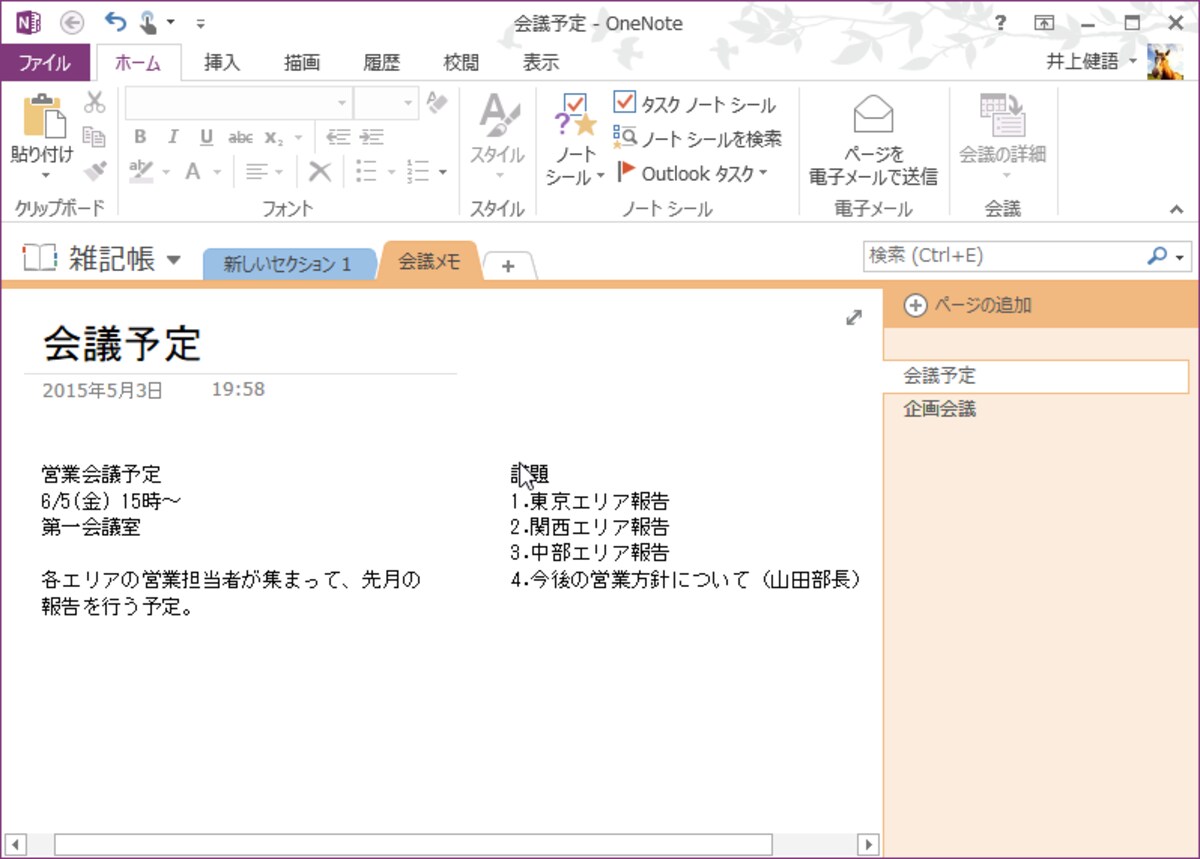Click the Paste clipboard icon
The height and width of the screenshot is (859, 1200).
pos(42,117)
